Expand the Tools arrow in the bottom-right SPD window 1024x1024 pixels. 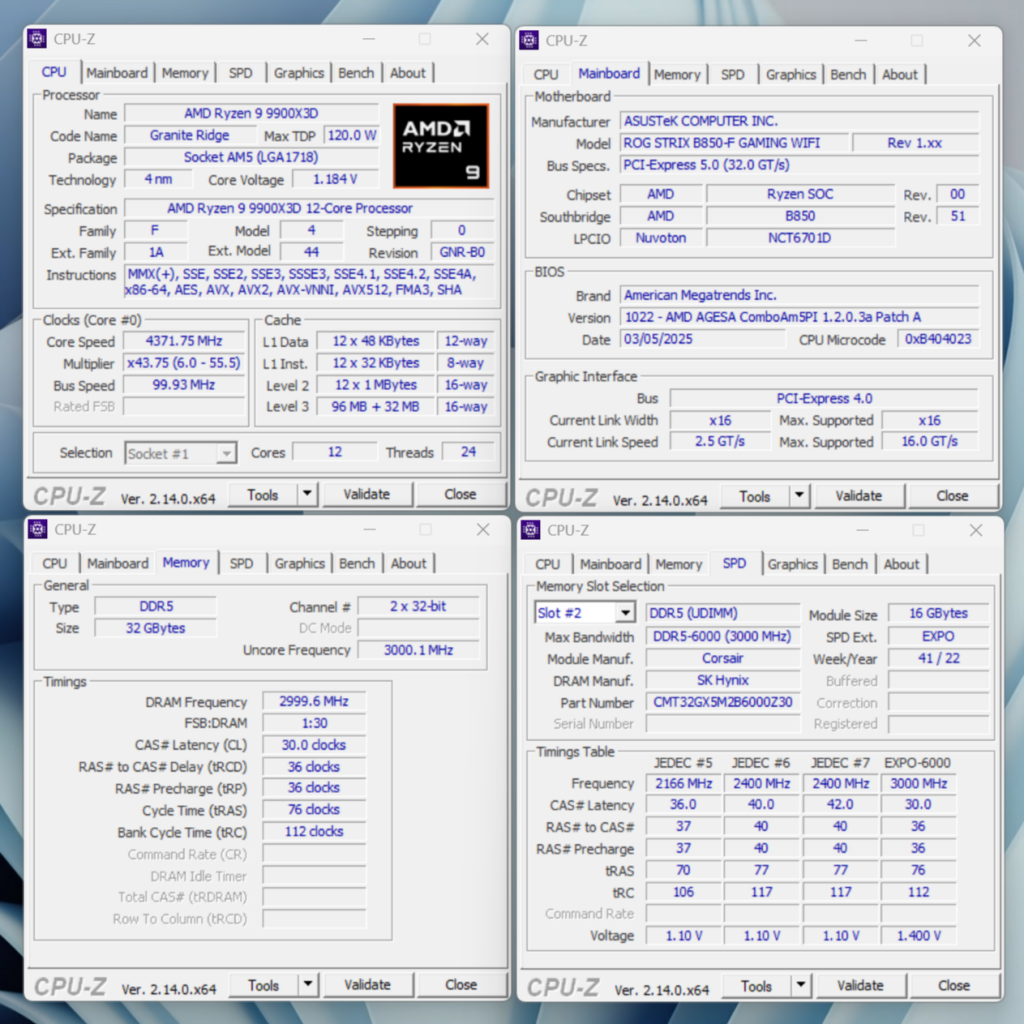[801, 985]
